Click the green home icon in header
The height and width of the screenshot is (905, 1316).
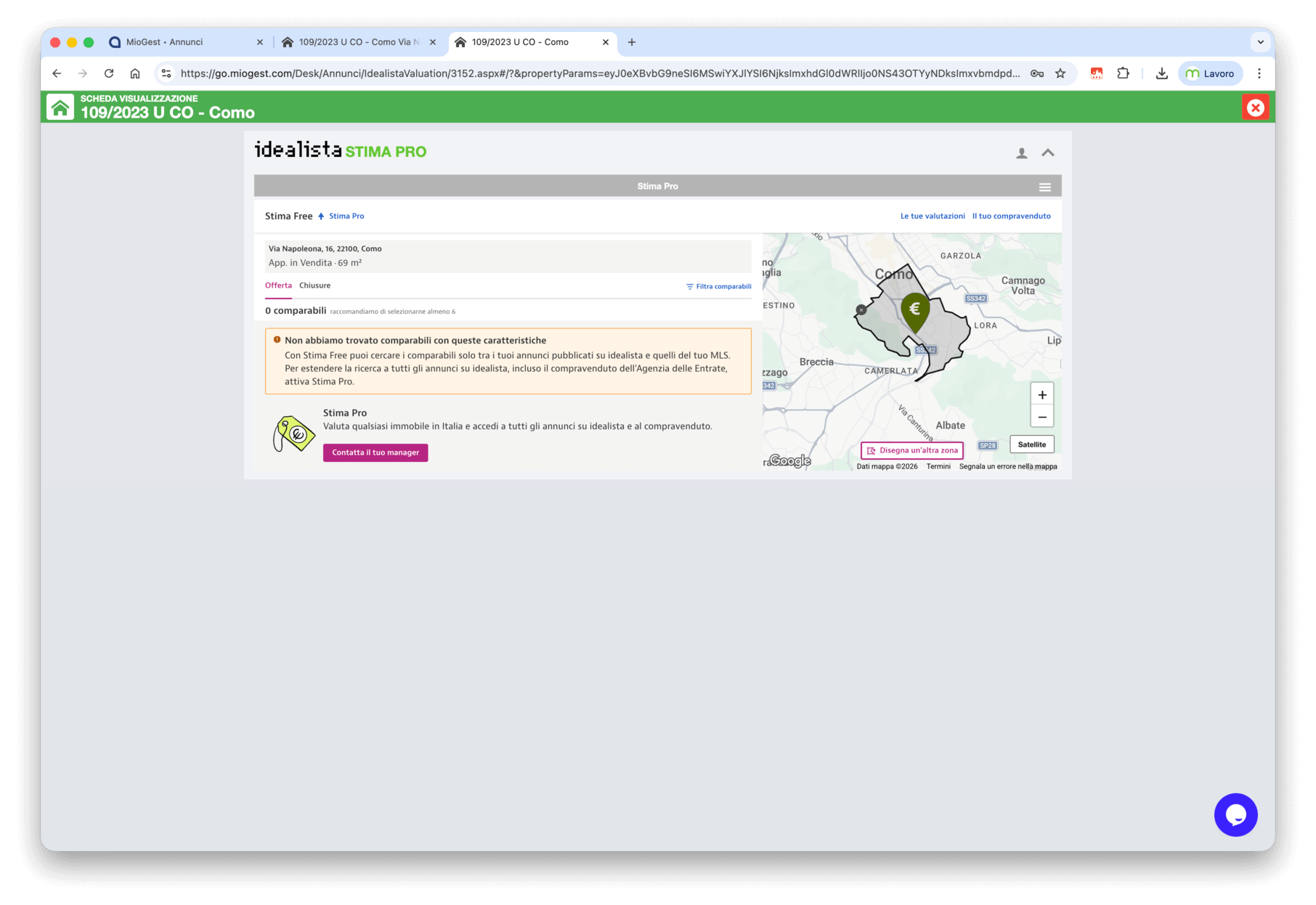[60, 107]
